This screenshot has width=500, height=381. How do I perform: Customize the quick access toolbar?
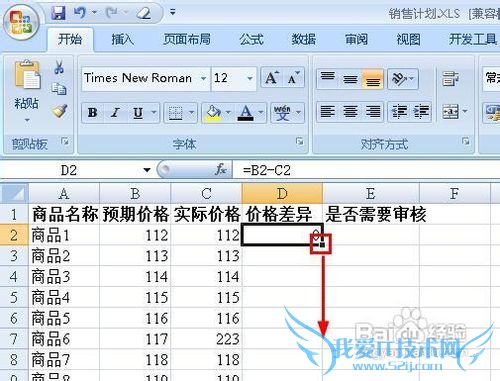[x=173, y=12]
